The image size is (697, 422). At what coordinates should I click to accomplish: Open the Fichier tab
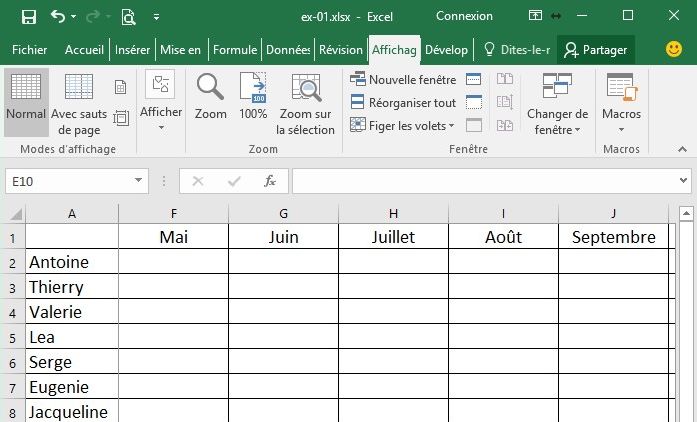pyautogui.click(x=30, y=50)
